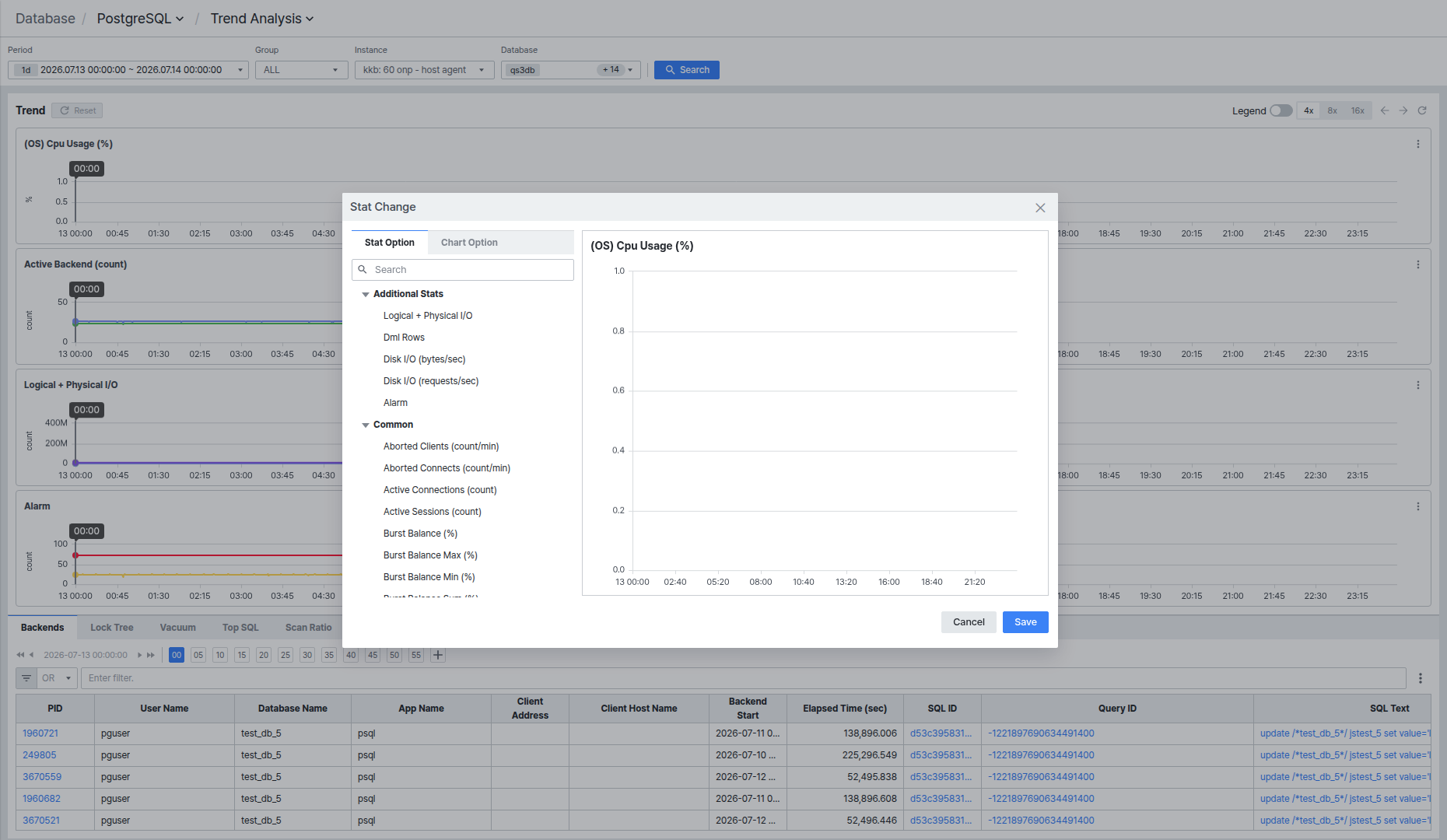Open the Backends table kebab options menu
The width and height of the screenshot is (1447, 840).
(1421, 678)
